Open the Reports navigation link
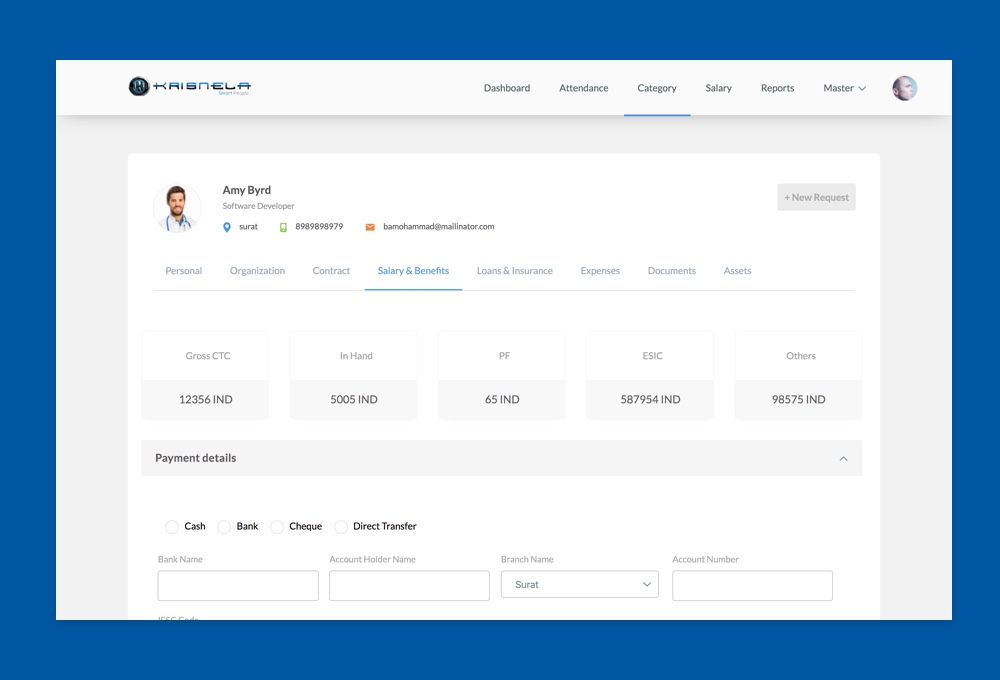The height and width of the screenshot is (680, 1000). 777,88
